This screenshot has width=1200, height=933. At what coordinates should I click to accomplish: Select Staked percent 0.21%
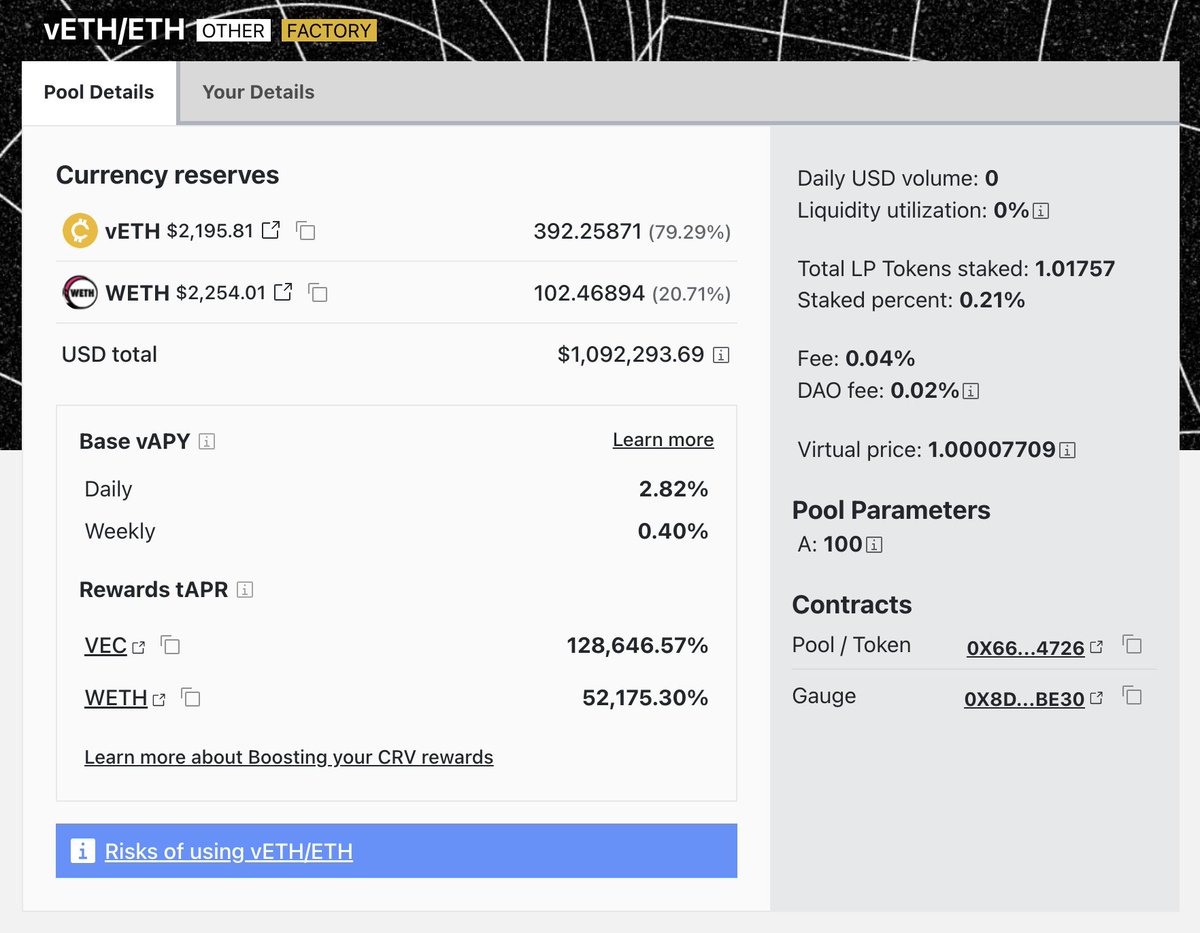992,299
